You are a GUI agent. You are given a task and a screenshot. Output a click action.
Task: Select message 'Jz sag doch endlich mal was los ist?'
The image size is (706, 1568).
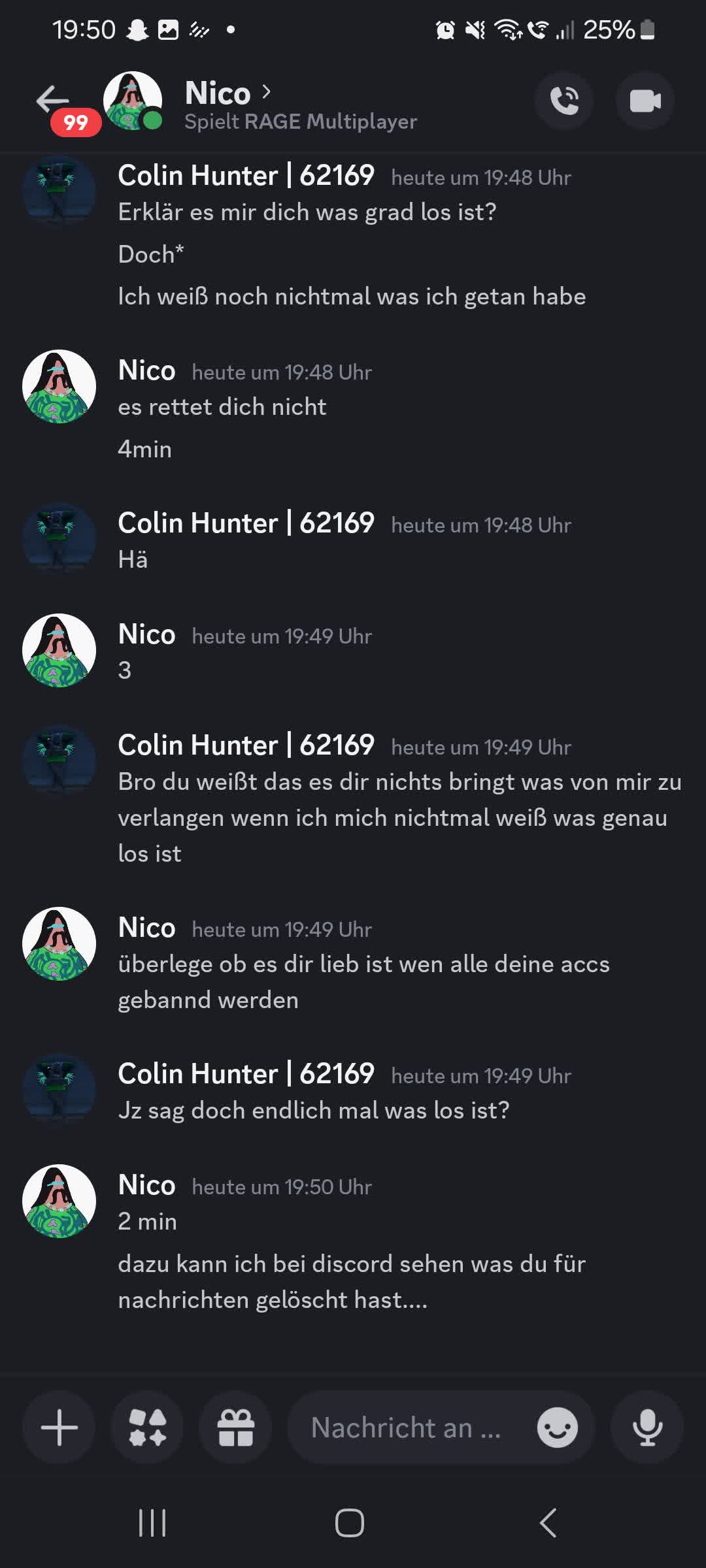pos(314,1110)
